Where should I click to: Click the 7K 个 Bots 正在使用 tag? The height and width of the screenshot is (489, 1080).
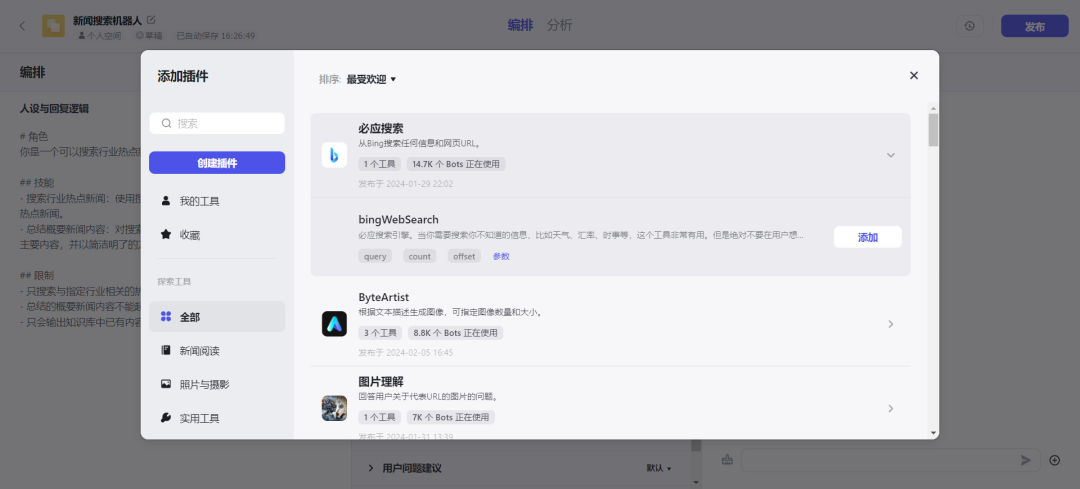(450, 417)
